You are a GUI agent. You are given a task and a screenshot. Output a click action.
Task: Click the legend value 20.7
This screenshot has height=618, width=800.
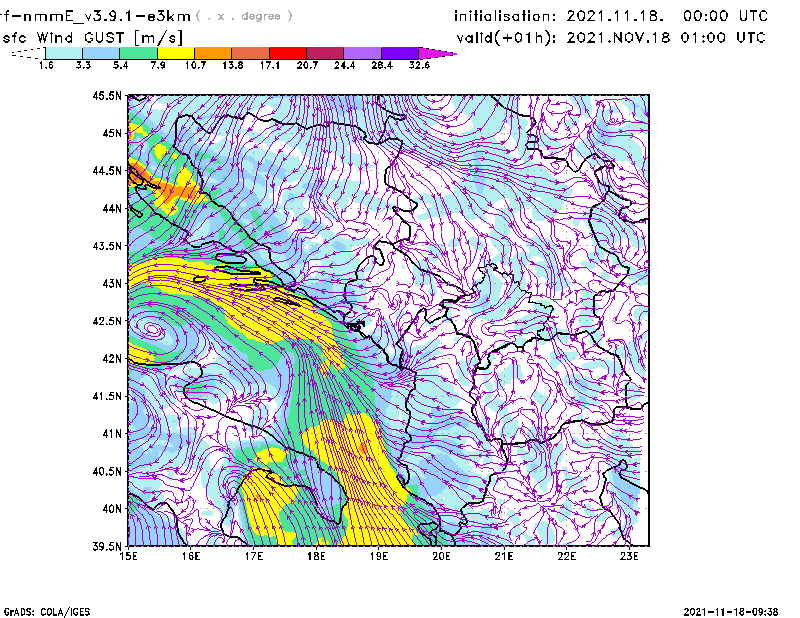point(307,65)
